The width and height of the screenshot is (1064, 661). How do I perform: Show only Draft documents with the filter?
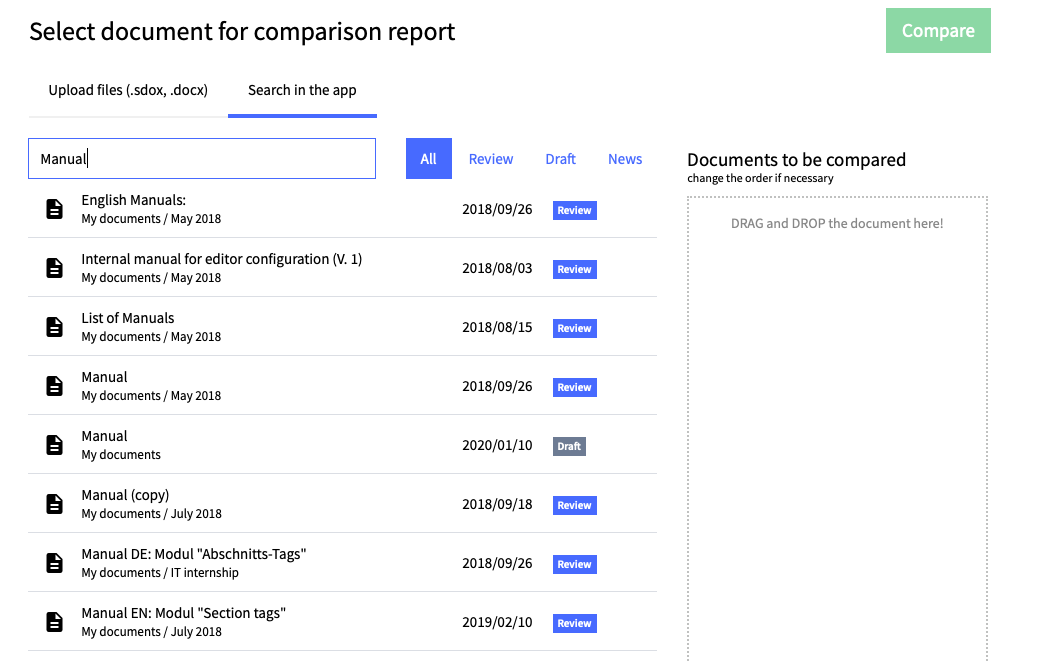point(560,159)
